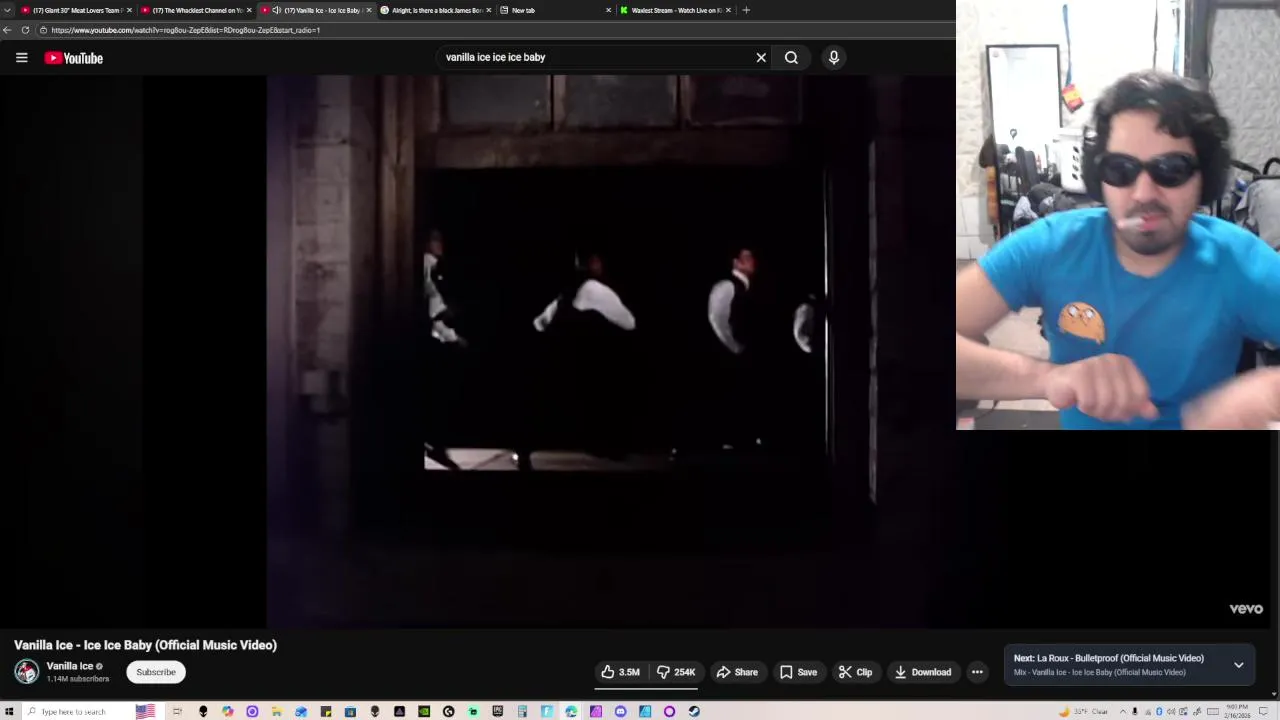Open weather widget 35°F Clear
Viewport: 1280px width, 720px height.
[x=1084, y=712]
